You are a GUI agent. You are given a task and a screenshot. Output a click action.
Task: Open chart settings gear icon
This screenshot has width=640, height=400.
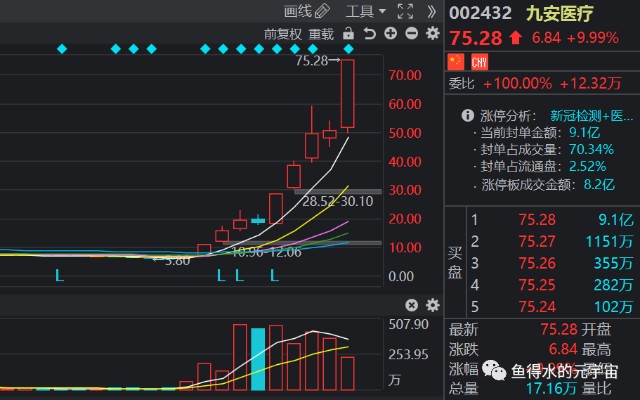[433, 33]
